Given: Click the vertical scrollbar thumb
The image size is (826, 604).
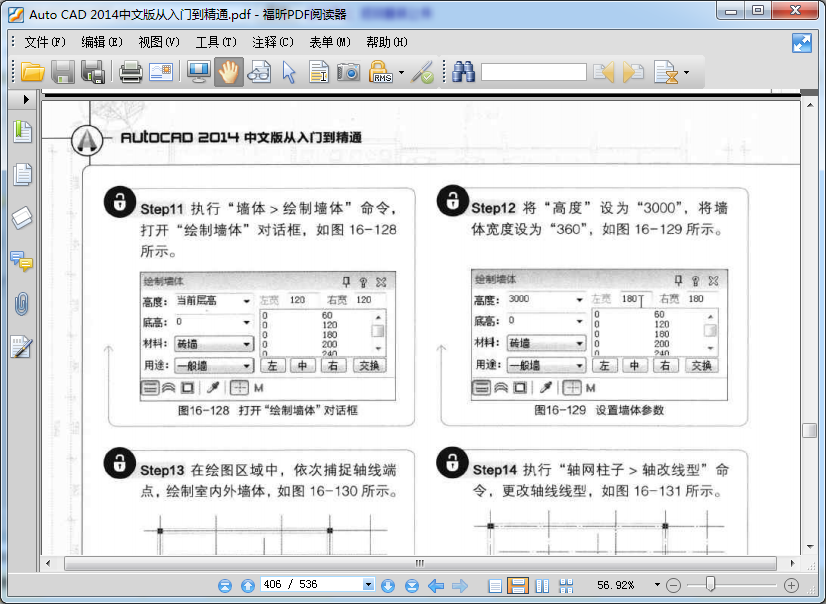Looking at the screenshot, I should (x=809, y=430).
